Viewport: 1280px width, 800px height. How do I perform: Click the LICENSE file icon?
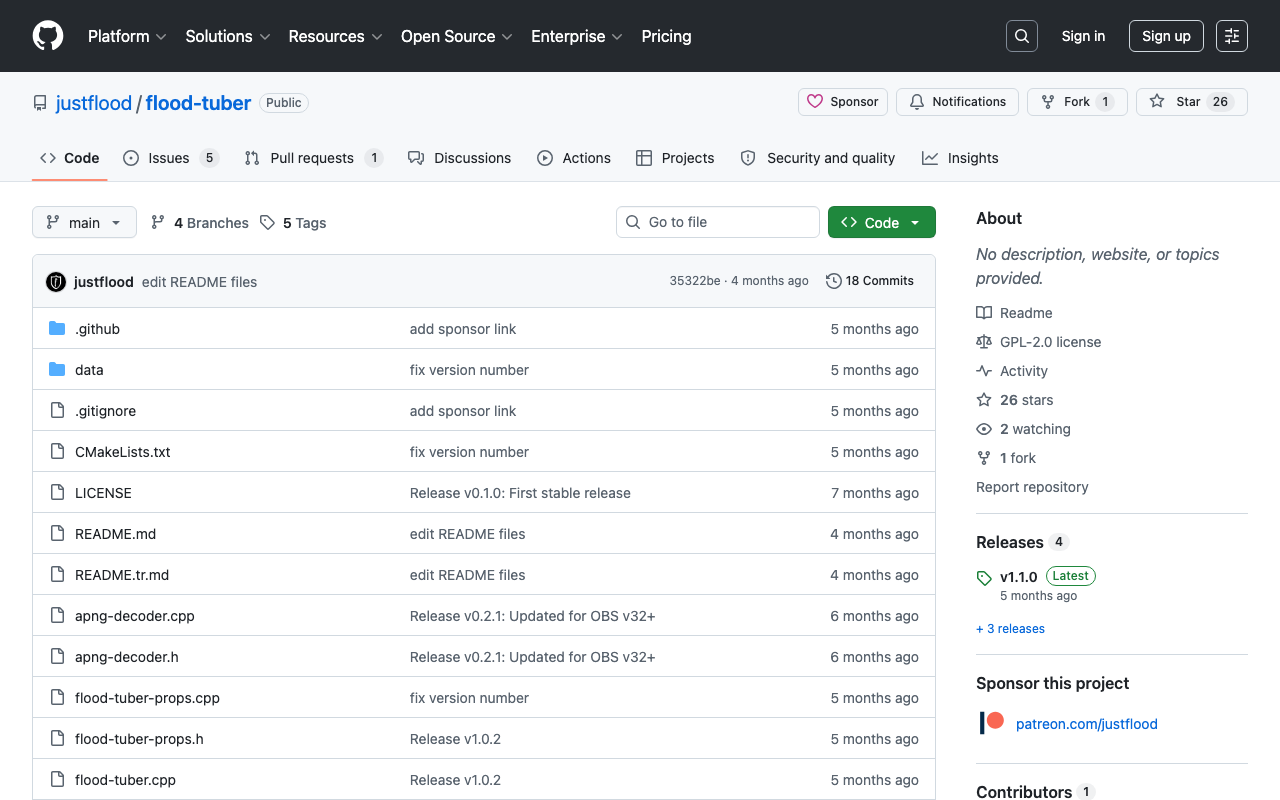coord(57,493)
